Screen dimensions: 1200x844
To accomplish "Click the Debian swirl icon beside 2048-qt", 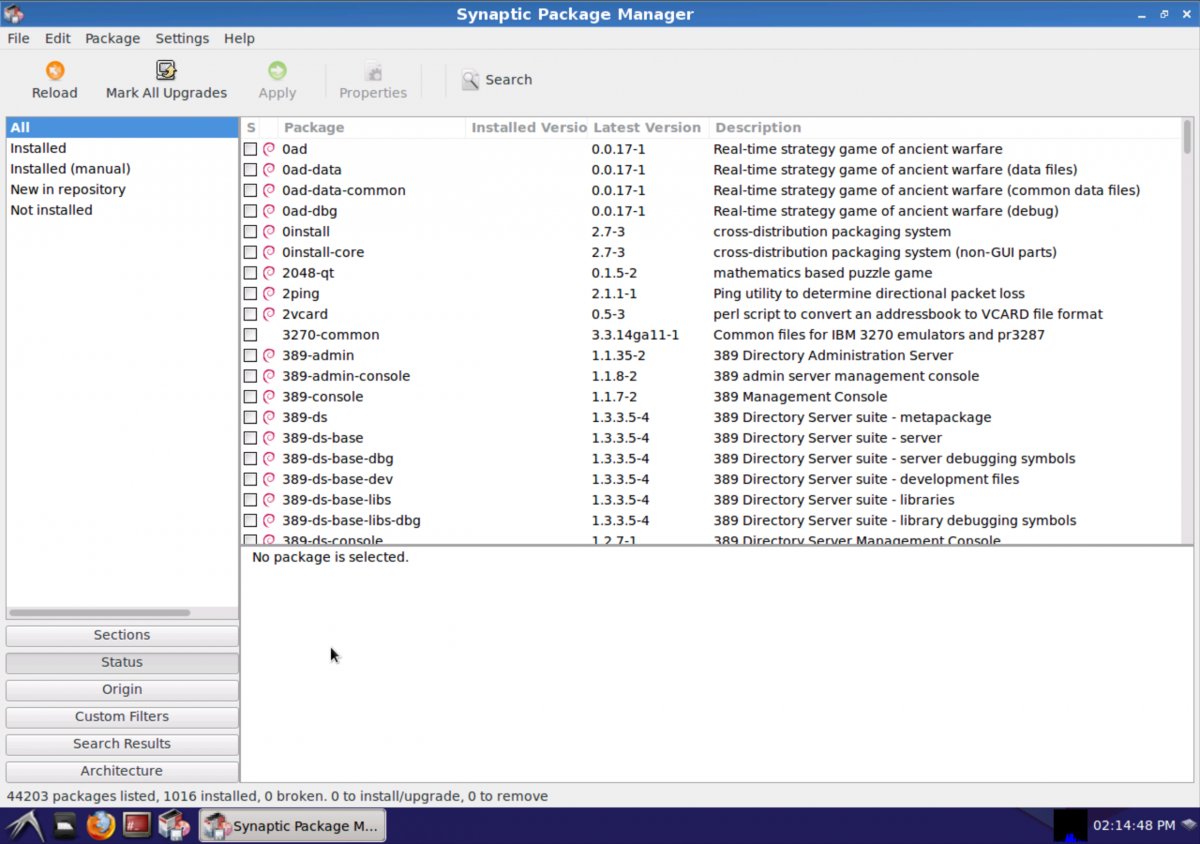I will point(269,273).
